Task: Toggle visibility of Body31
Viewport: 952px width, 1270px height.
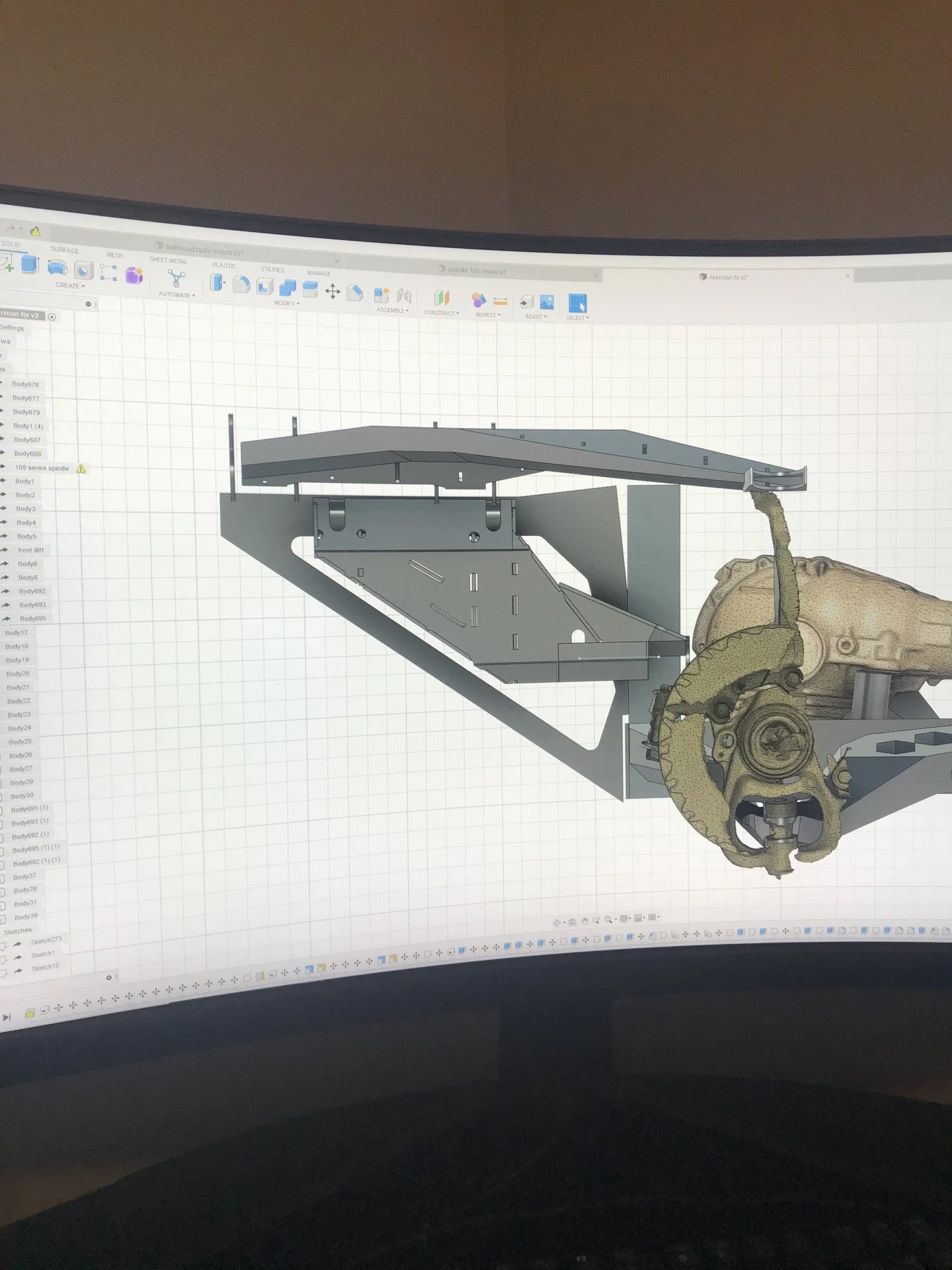Action: tap(3, 906)
